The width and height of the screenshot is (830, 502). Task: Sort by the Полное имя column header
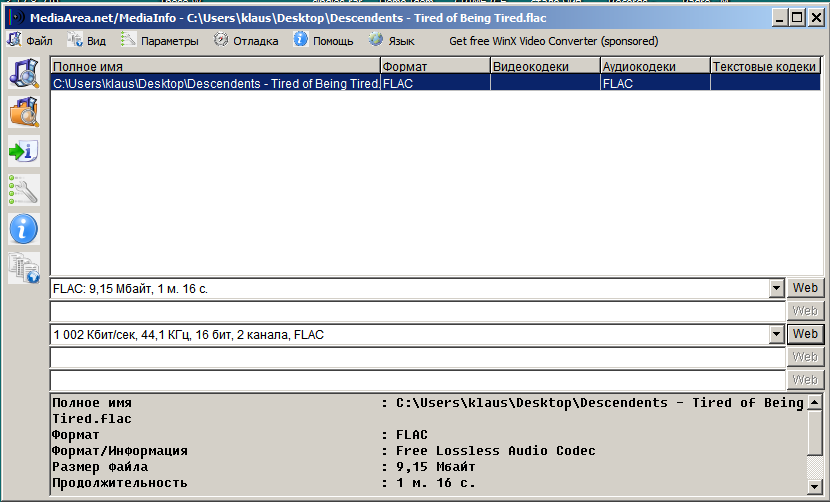[215, 66]
